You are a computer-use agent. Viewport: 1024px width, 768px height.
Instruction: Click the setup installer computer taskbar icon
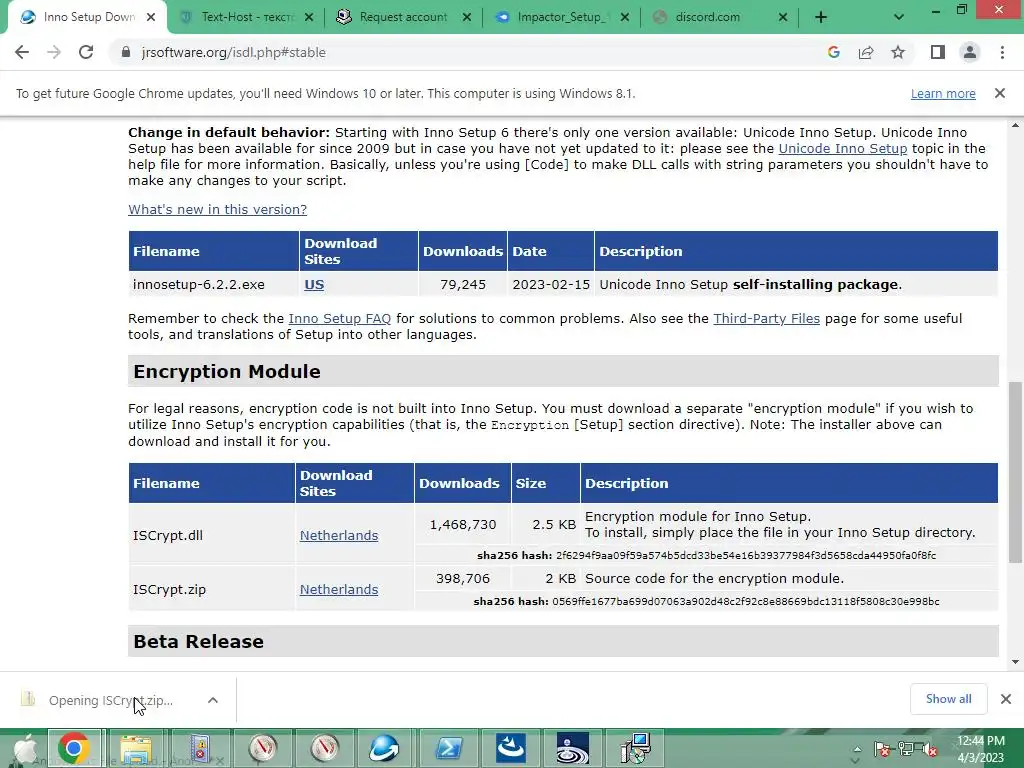point(635,748)
